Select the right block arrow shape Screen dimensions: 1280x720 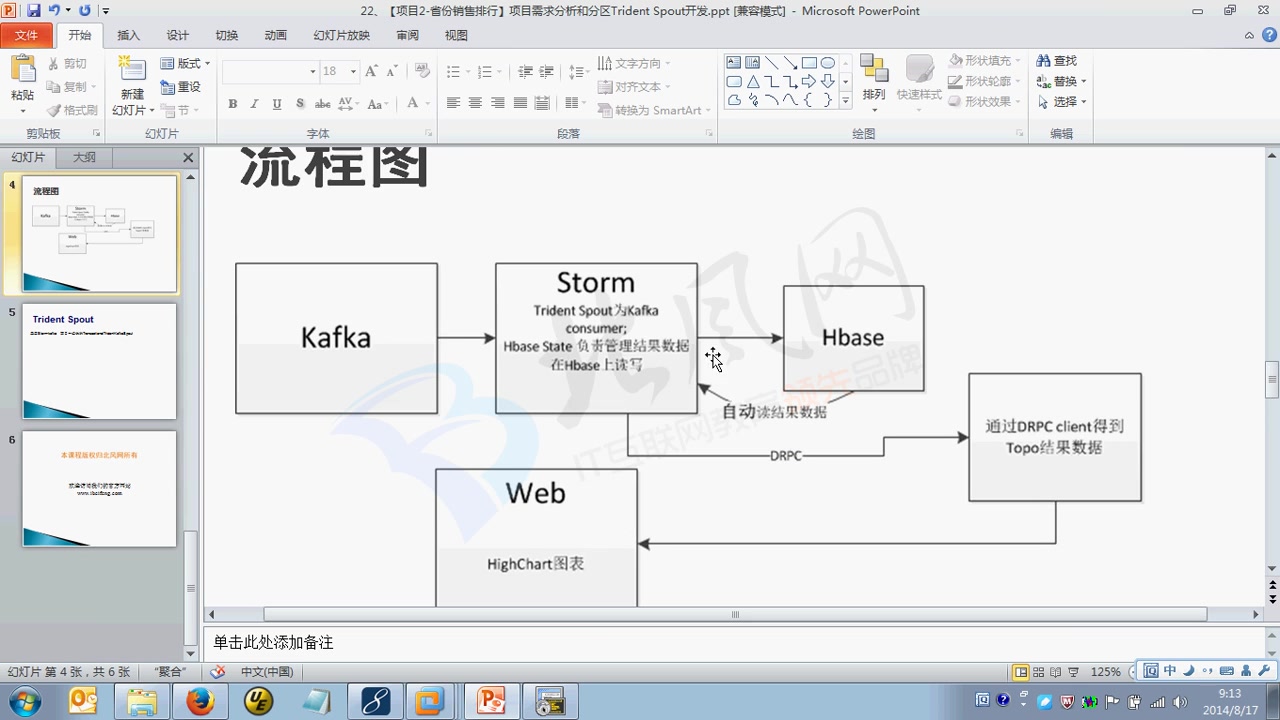(809, 82)
